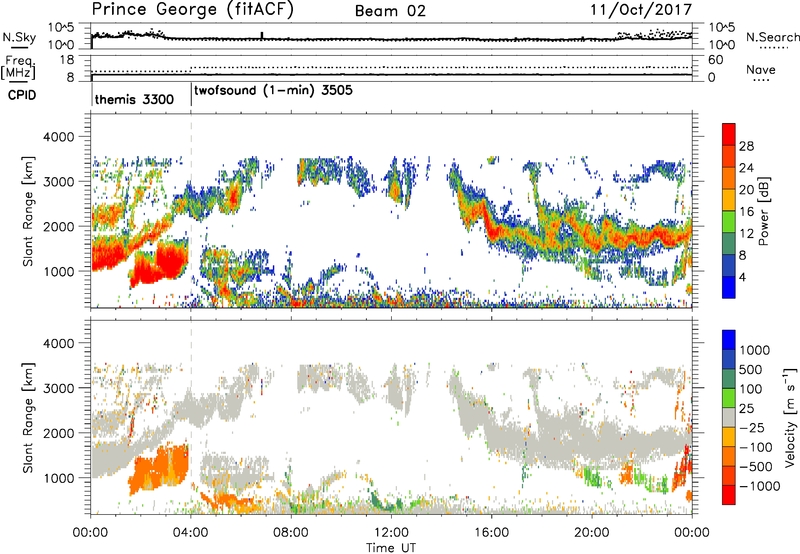Click the date '11/Oct/2017'
This screenshot has height=554, width=800.
641,10
